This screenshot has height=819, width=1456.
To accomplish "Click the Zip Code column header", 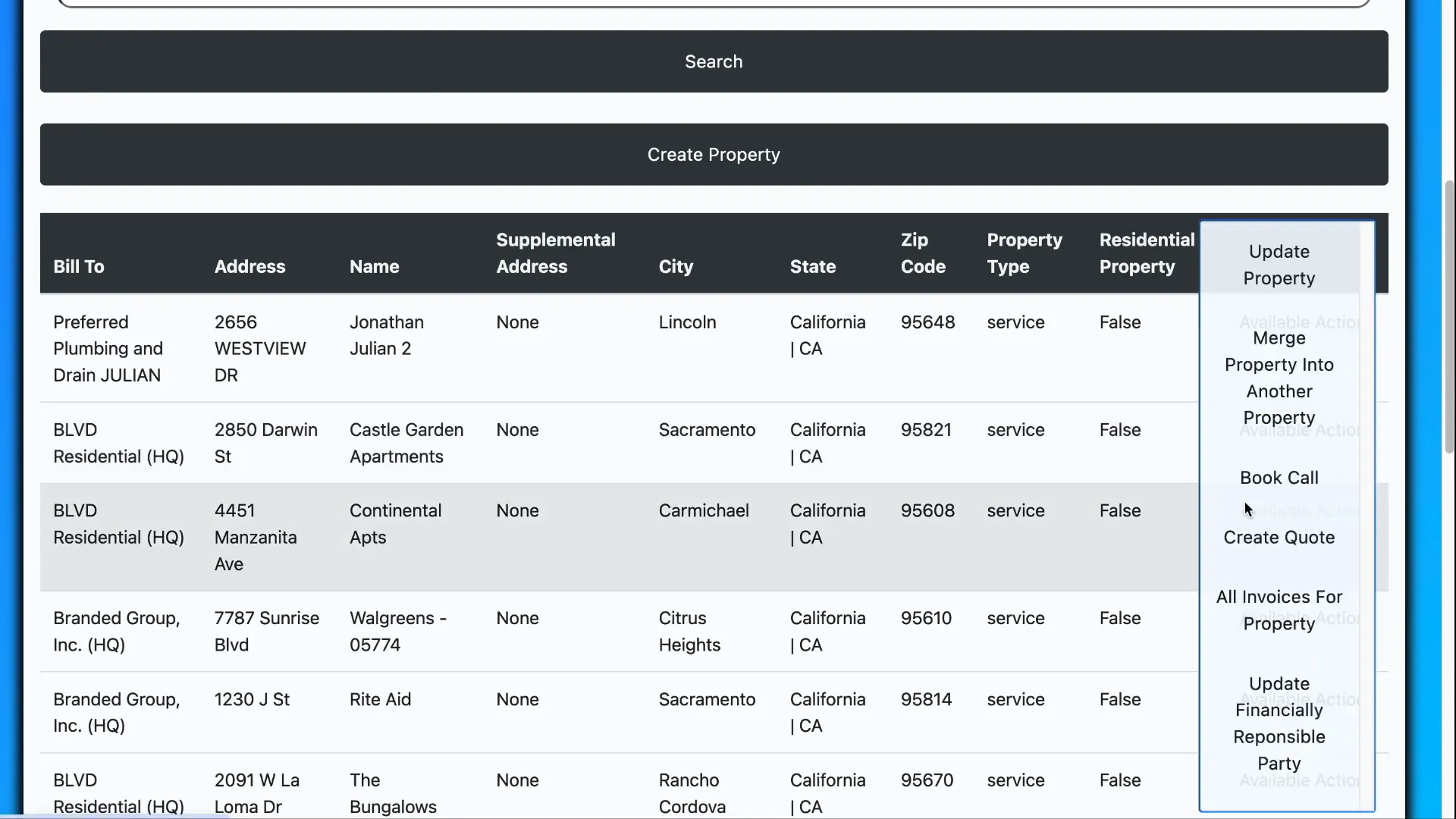I will pos(922,253).
